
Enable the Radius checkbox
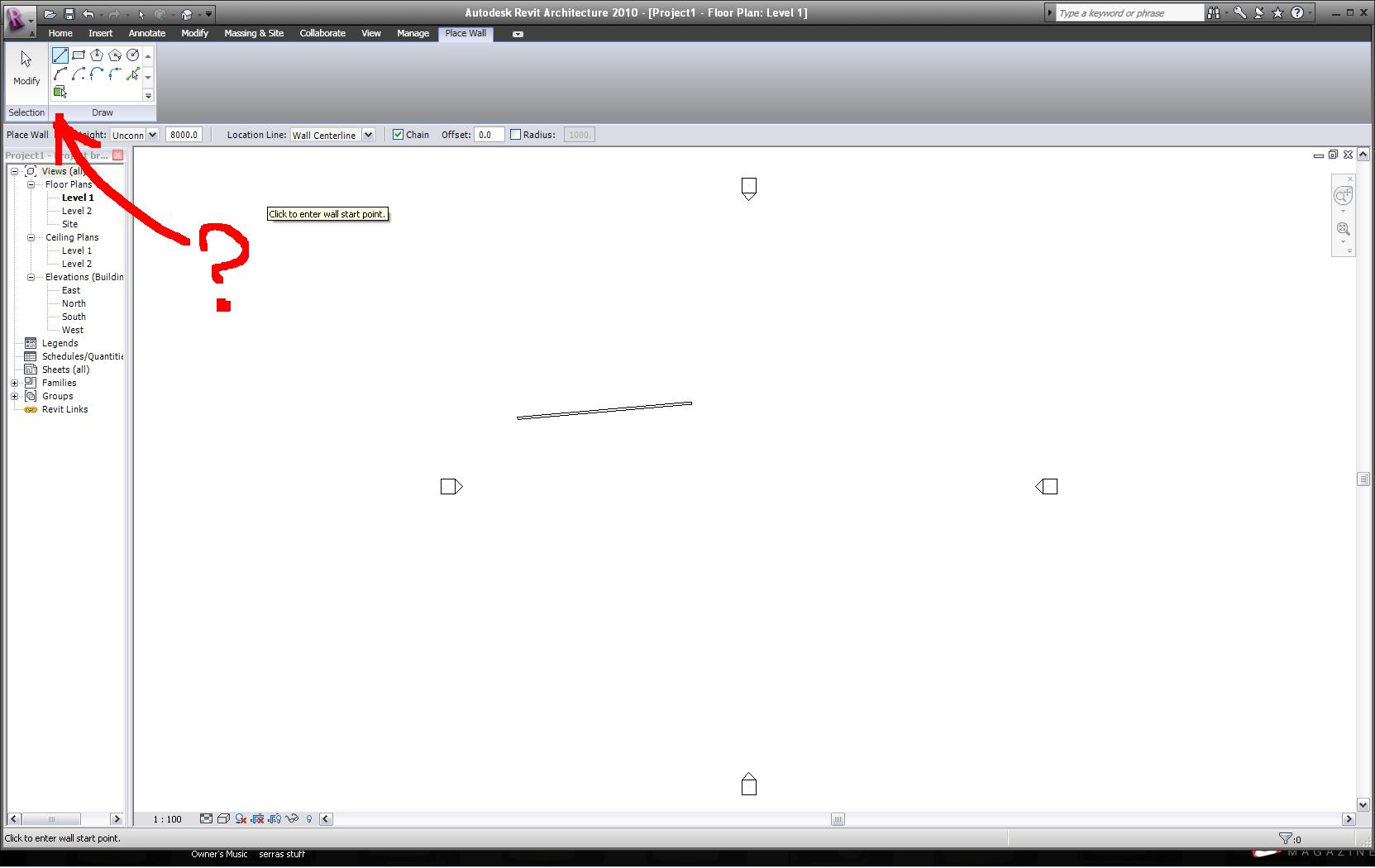[x=515, y=135]
